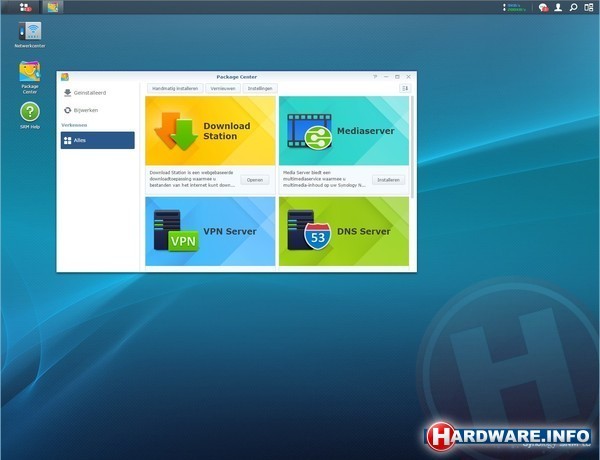Click the Verkennen section label
This screenshot has width=600, height=460.
click(74, 125)
